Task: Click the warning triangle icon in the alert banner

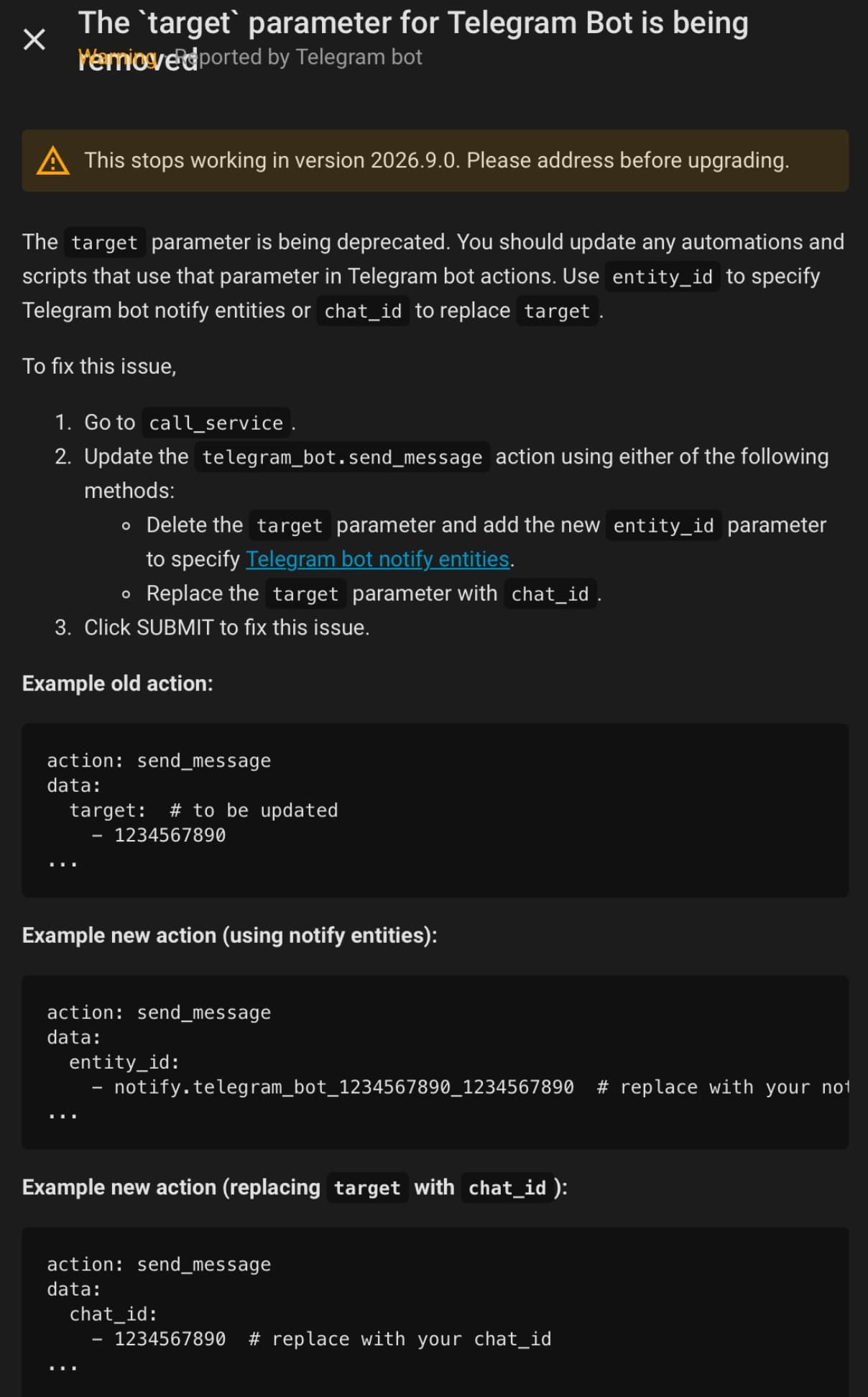Action: tap(53, 161)
